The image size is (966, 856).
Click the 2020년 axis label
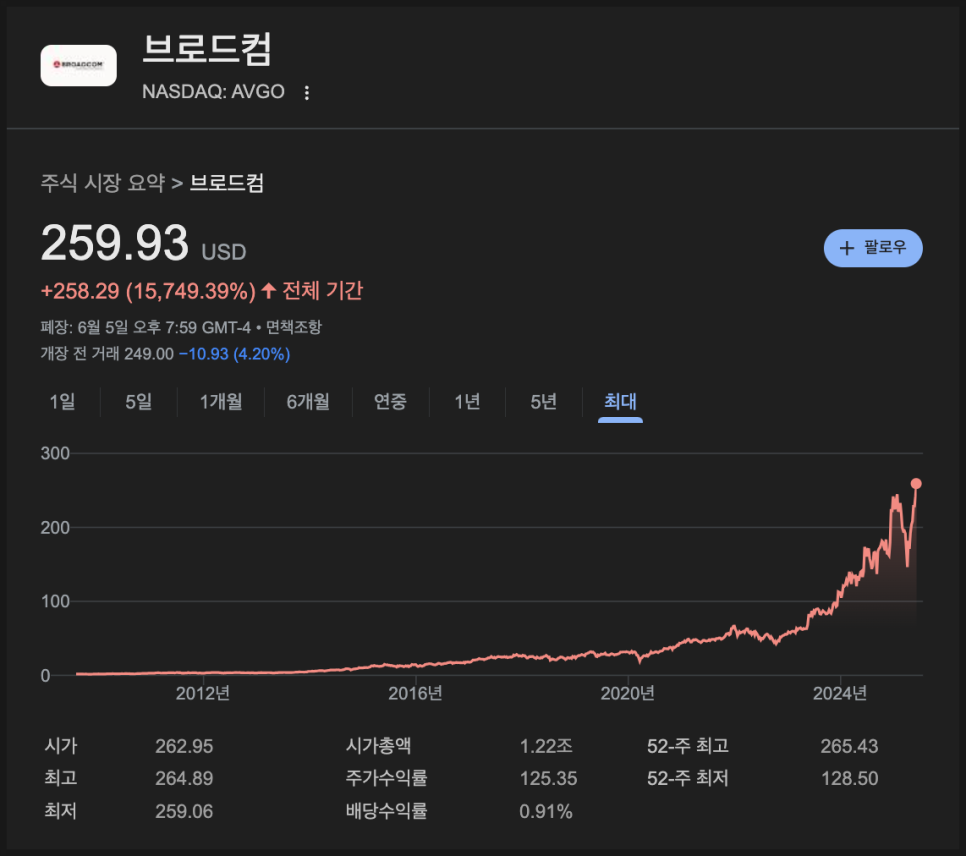(x=627, y=693)
